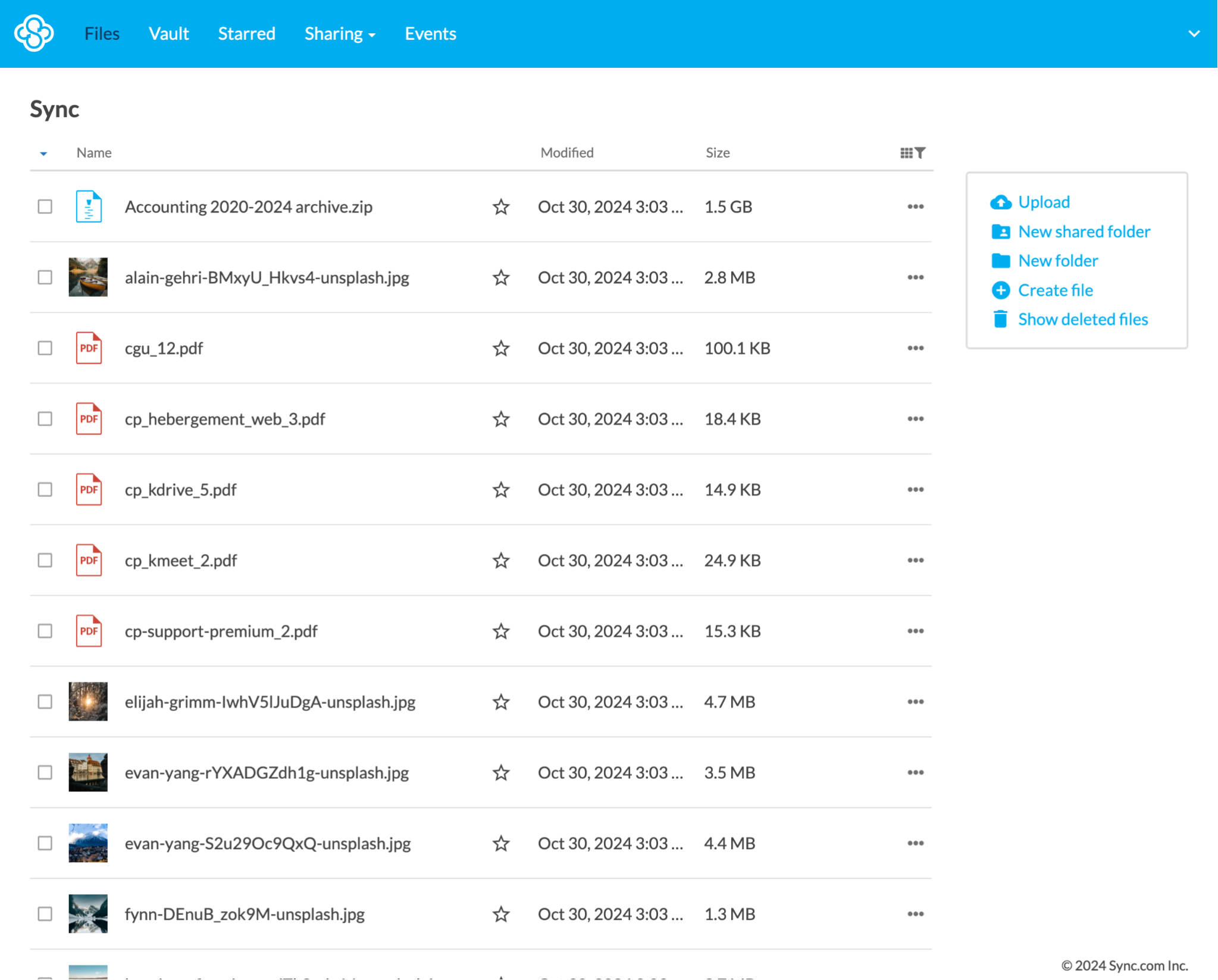Click the New shared folder link

[x=1084, y=231]
